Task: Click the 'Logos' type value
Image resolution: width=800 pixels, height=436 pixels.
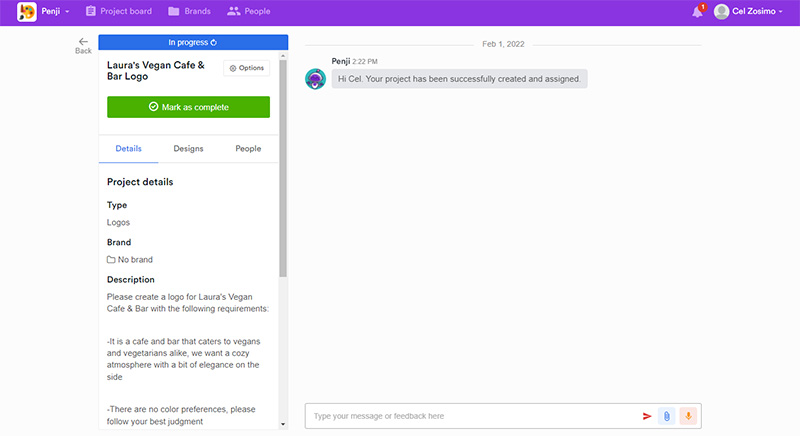Action: pos(118,222)
